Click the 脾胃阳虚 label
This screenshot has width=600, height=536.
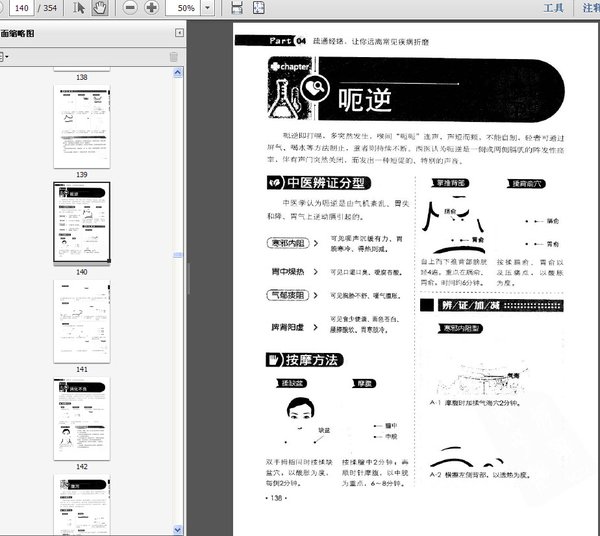click(288, 327)
